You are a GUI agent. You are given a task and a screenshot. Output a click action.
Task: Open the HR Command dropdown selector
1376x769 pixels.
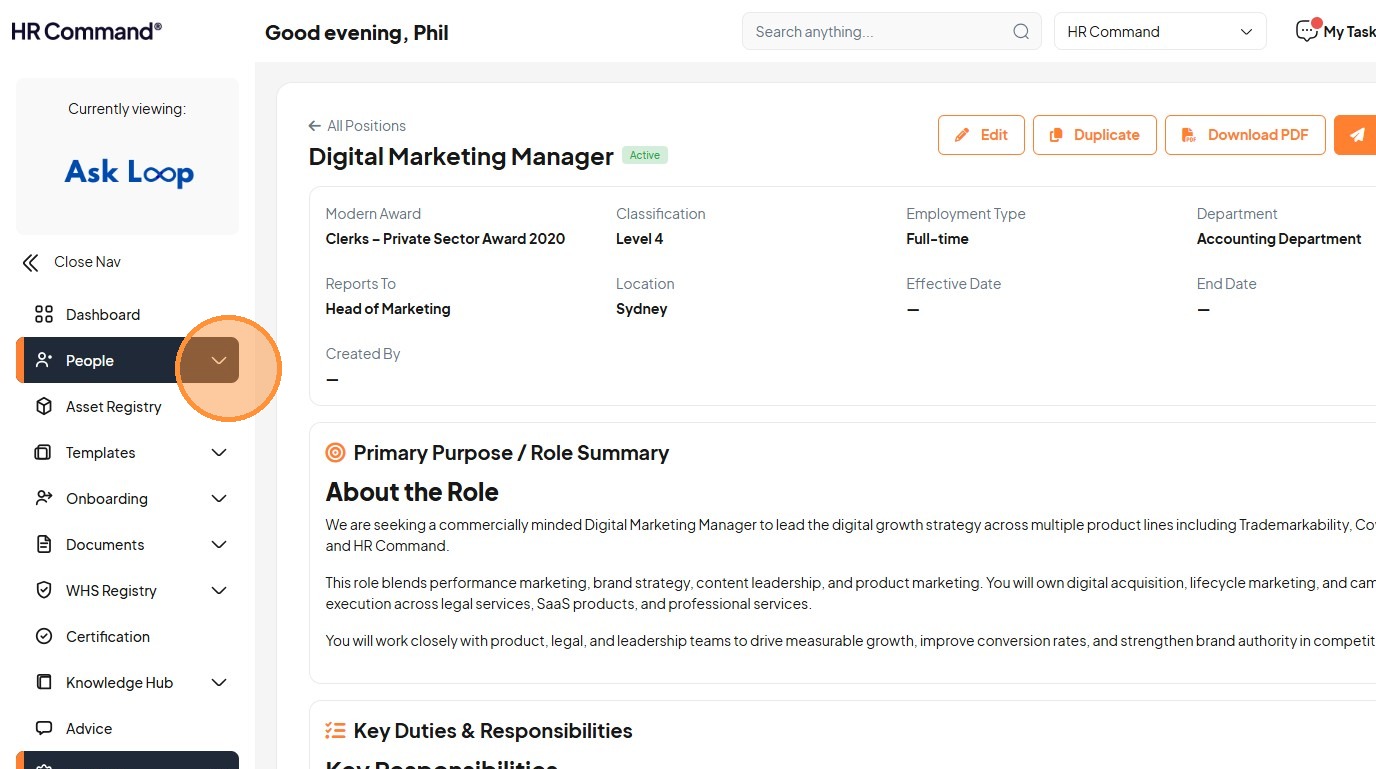[1160, 32]
